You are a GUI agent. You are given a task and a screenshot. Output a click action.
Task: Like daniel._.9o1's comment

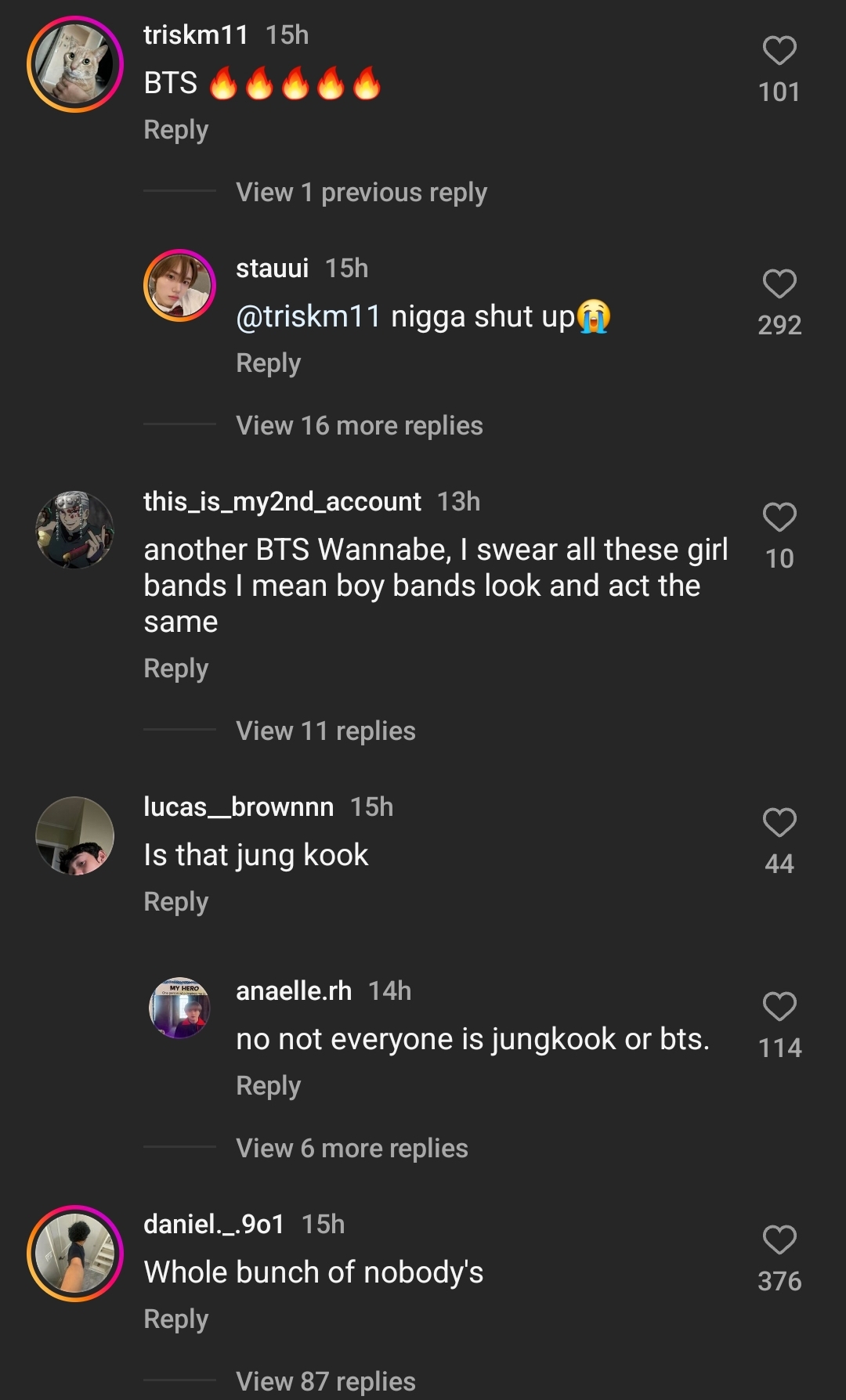point(779,1240)
